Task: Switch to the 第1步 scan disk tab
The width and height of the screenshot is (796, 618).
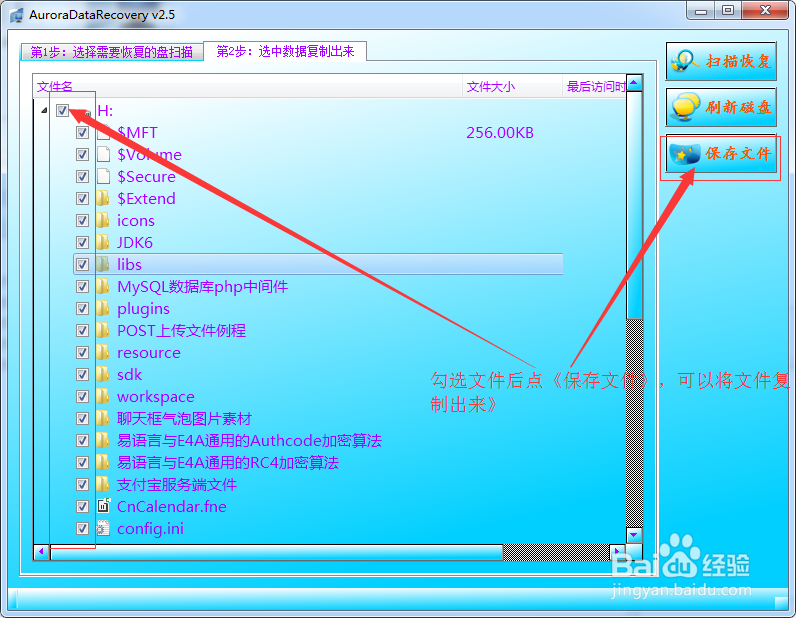Action: (112, 52)
